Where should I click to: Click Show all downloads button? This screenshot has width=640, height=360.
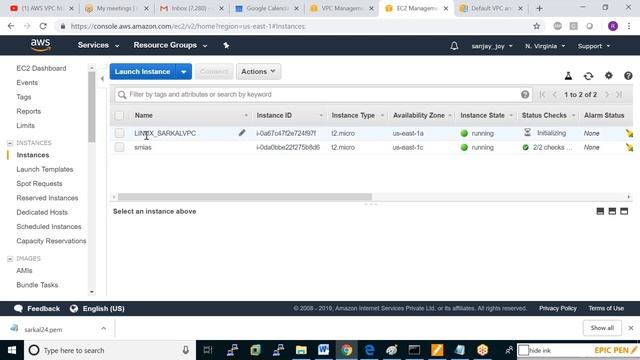pos(602,328)
